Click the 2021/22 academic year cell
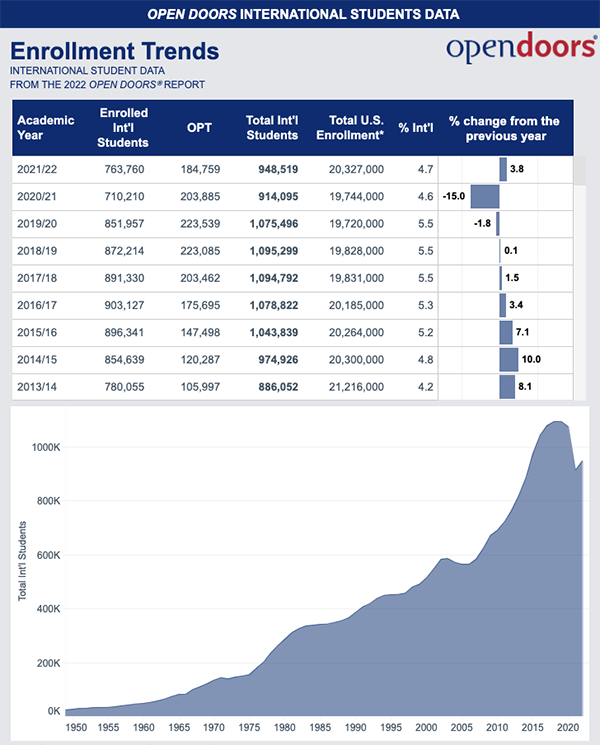This screenshot has width=600, height=745. (x=37, y=169)
